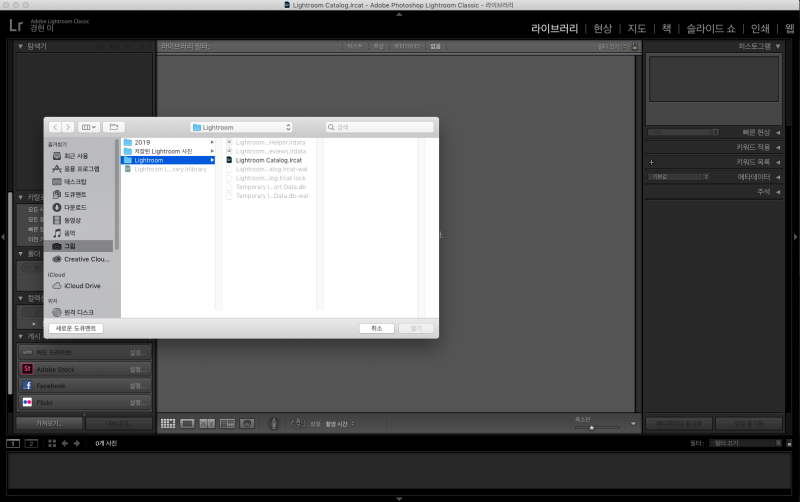Add keyword with plus icon
This screenshot has height=502, width=800.
click(x=652, y=162)
